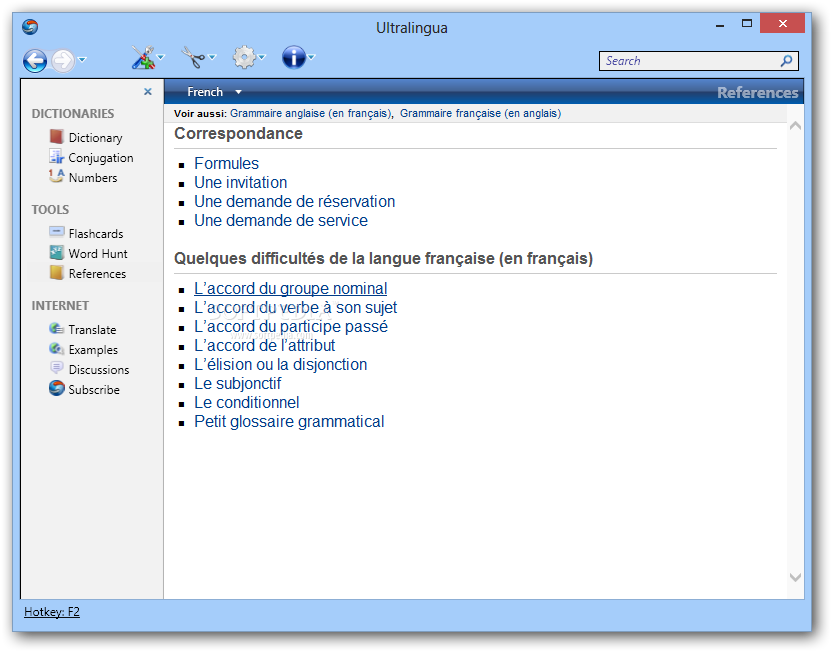Open Une demande de service link
The height and width of the screenshot is (652, 832).
(281, 221)
